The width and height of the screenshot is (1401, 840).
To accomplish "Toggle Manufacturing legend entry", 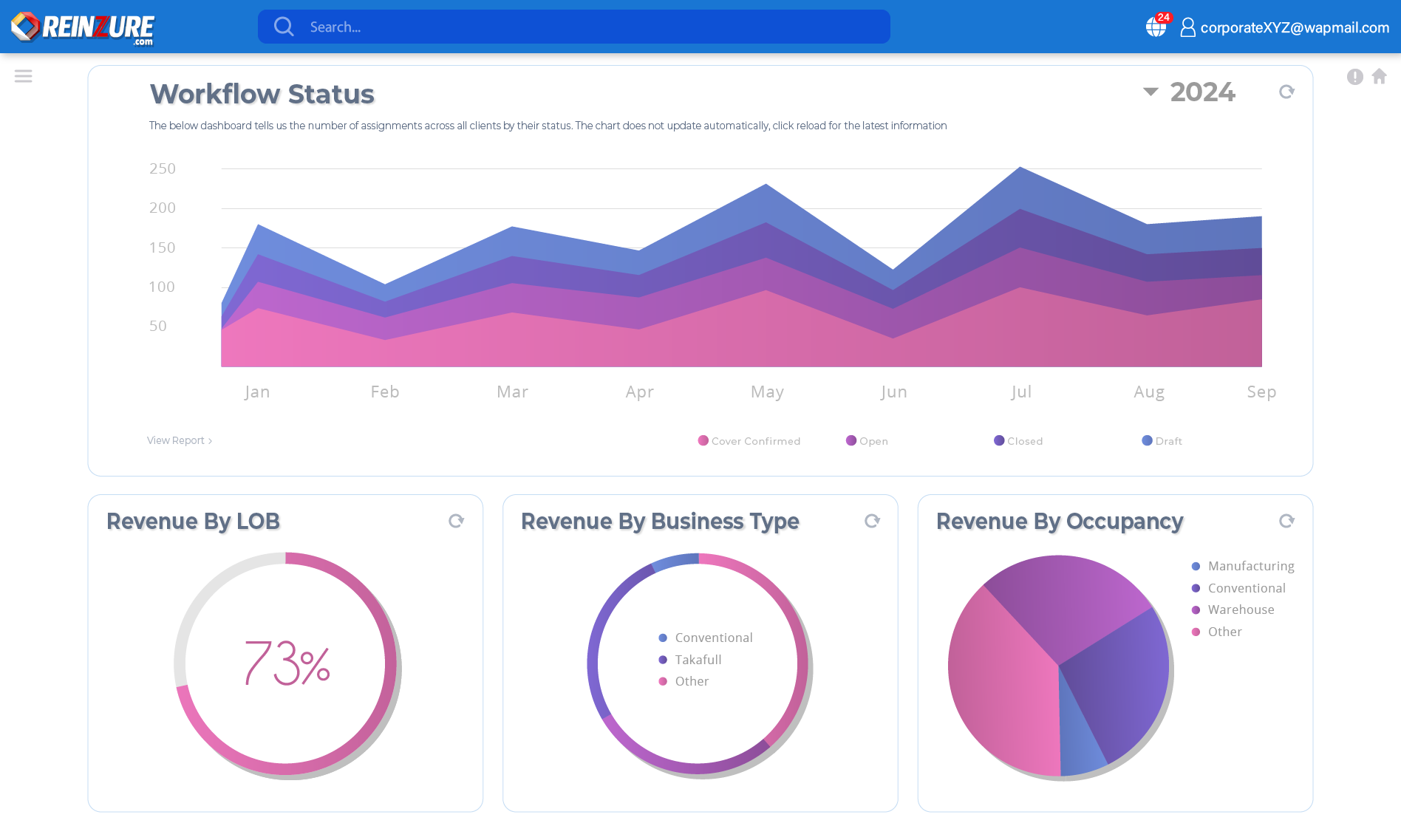I will 1243,566.
